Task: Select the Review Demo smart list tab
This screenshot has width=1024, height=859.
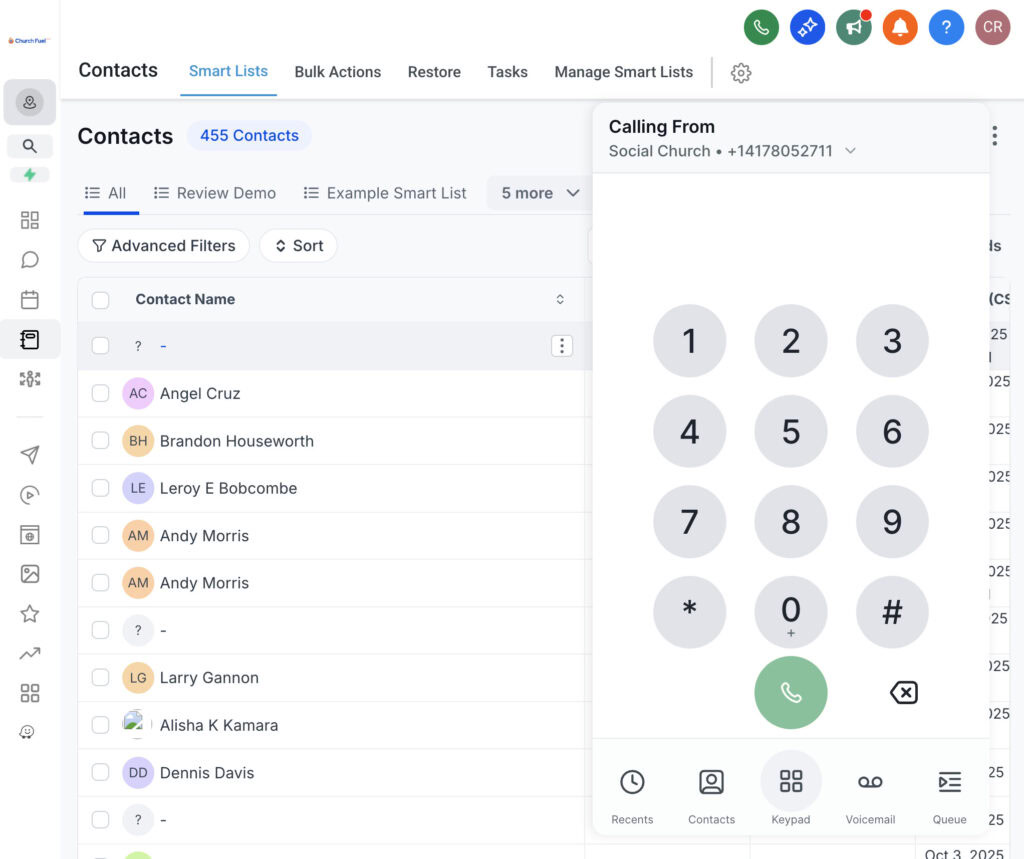Action: tap(214, 193)
